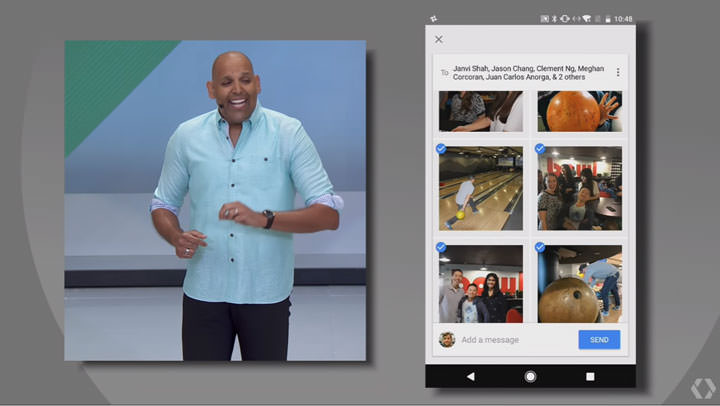Uncheck the brown bowling ball photo checkmark
The height and width of the screenshot is (406, 720).
tap(540, 248)
